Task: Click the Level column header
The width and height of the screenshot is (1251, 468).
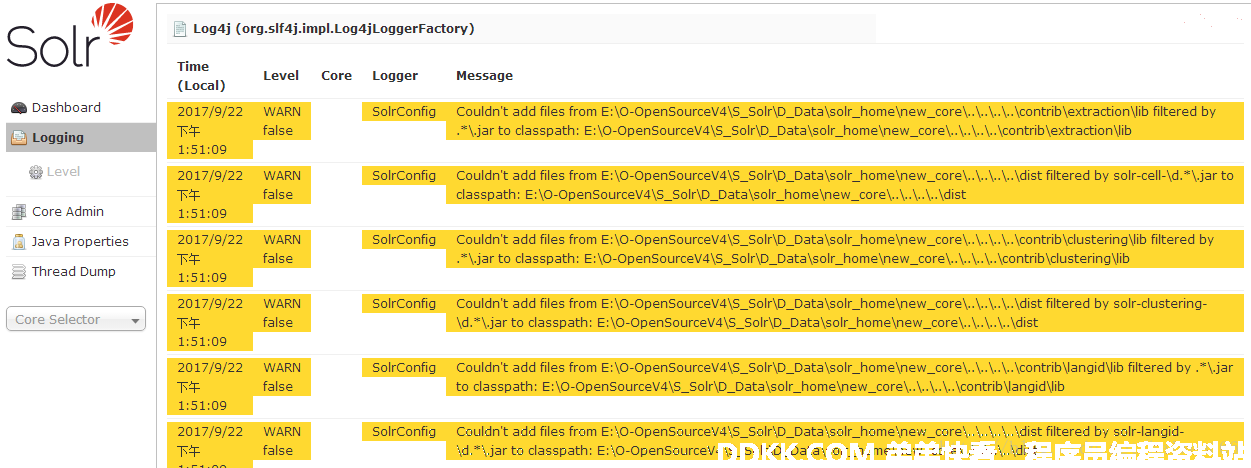Action: click(x=281, y=76)
